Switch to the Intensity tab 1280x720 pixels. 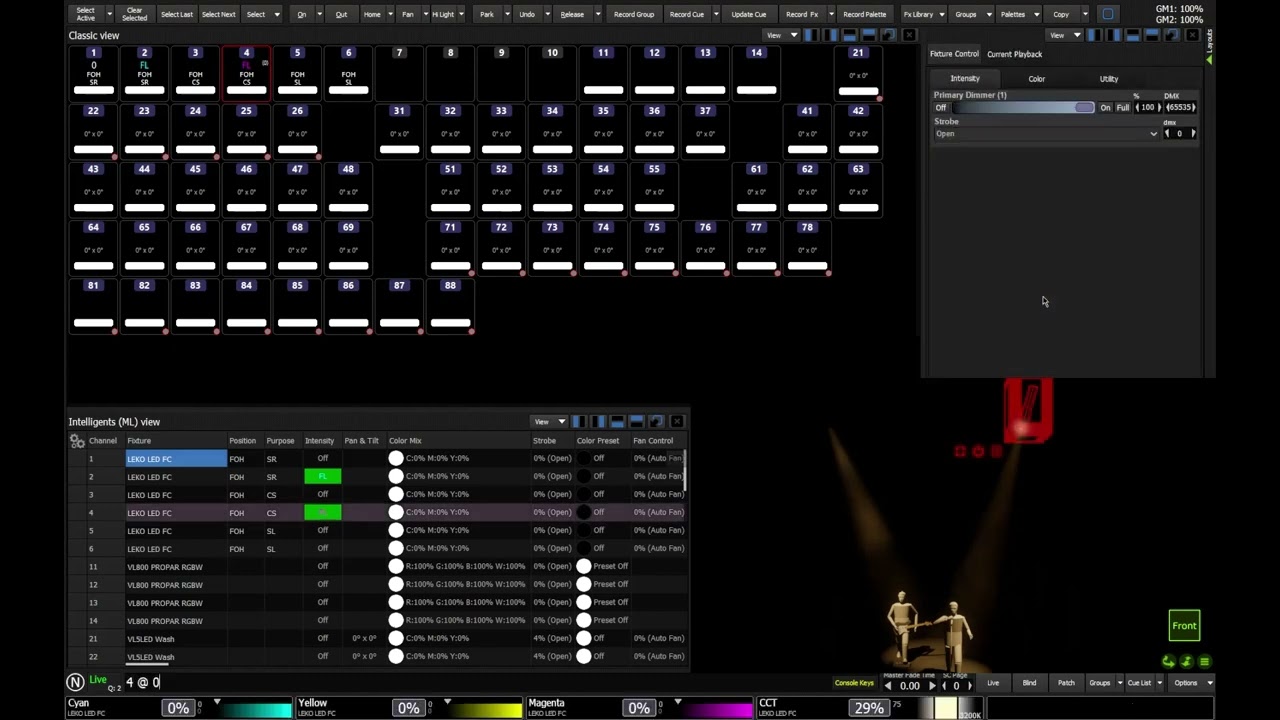pyautogui.click(x=965, y=78)
